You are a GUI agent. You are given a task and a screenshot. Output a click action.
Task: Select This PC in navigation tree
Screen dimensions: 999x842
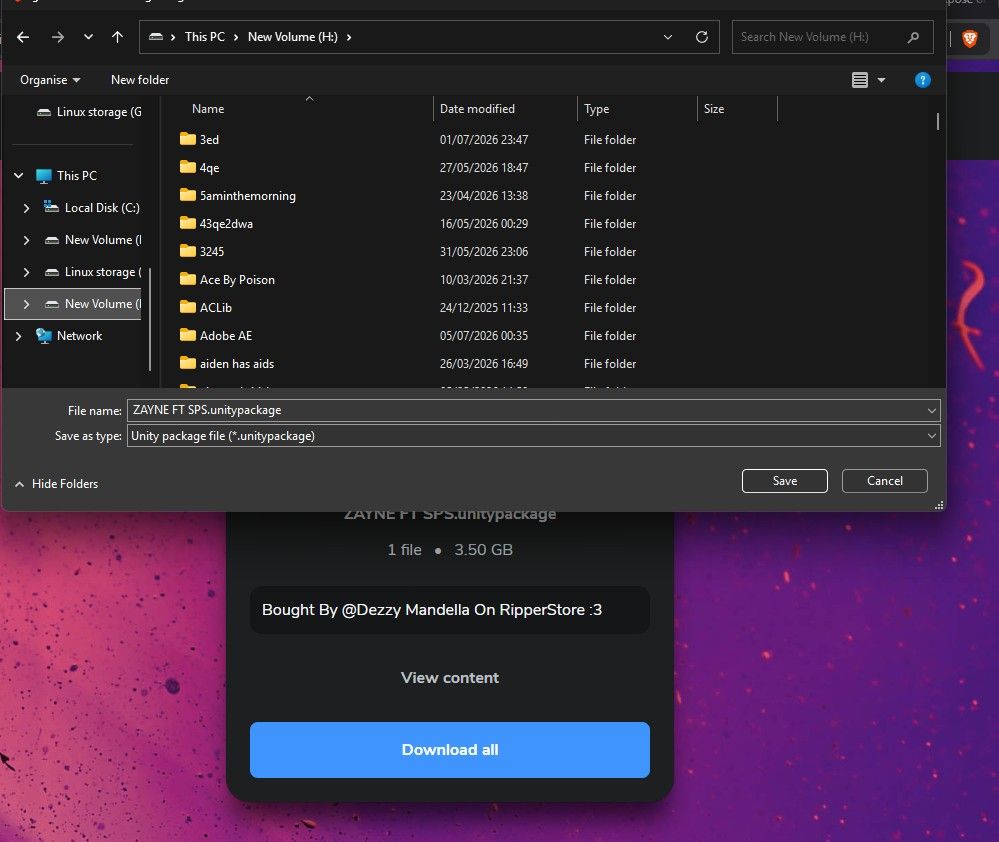[67, 176]
